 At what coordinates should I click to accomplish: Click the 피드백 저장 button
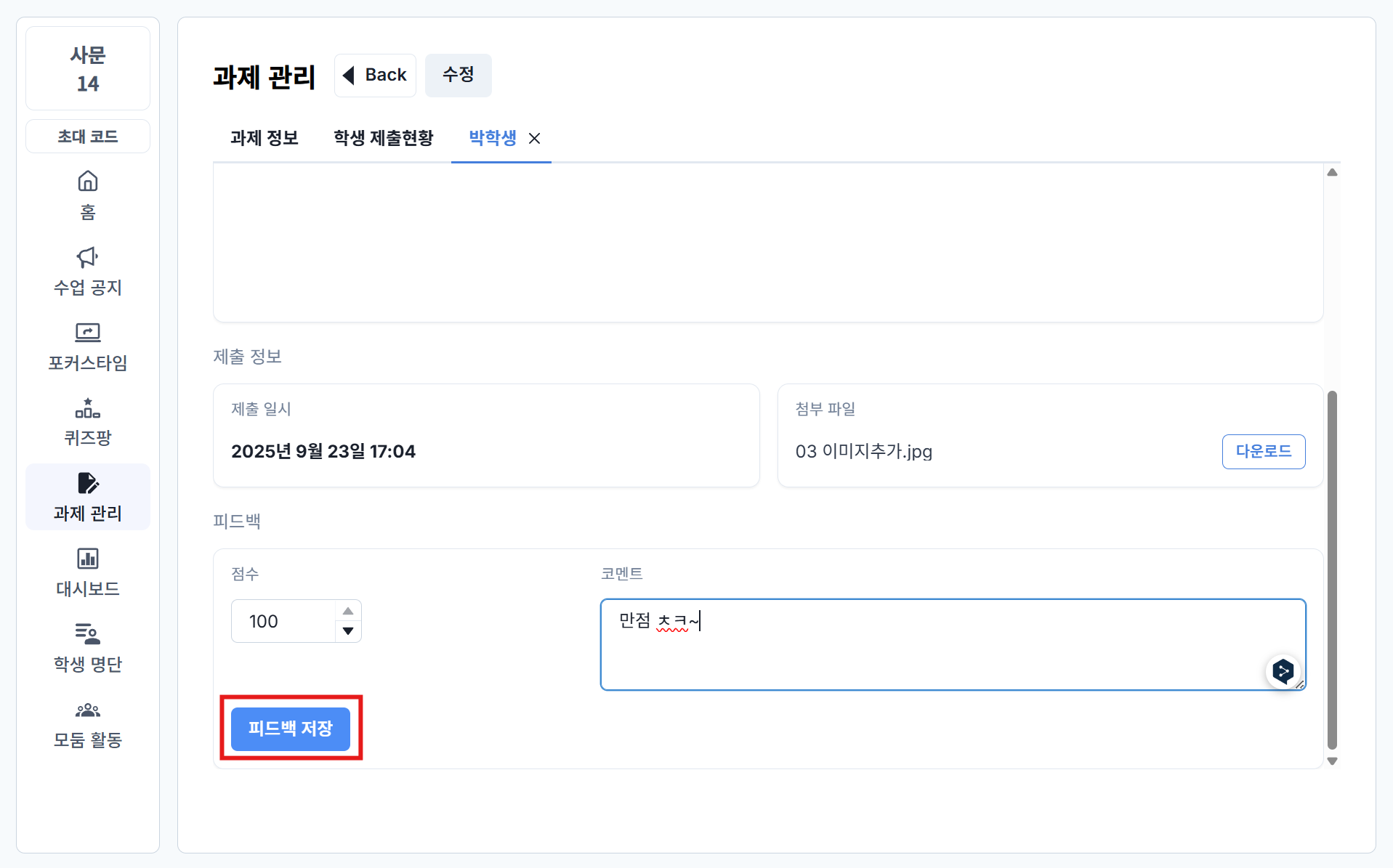(291, 729)
